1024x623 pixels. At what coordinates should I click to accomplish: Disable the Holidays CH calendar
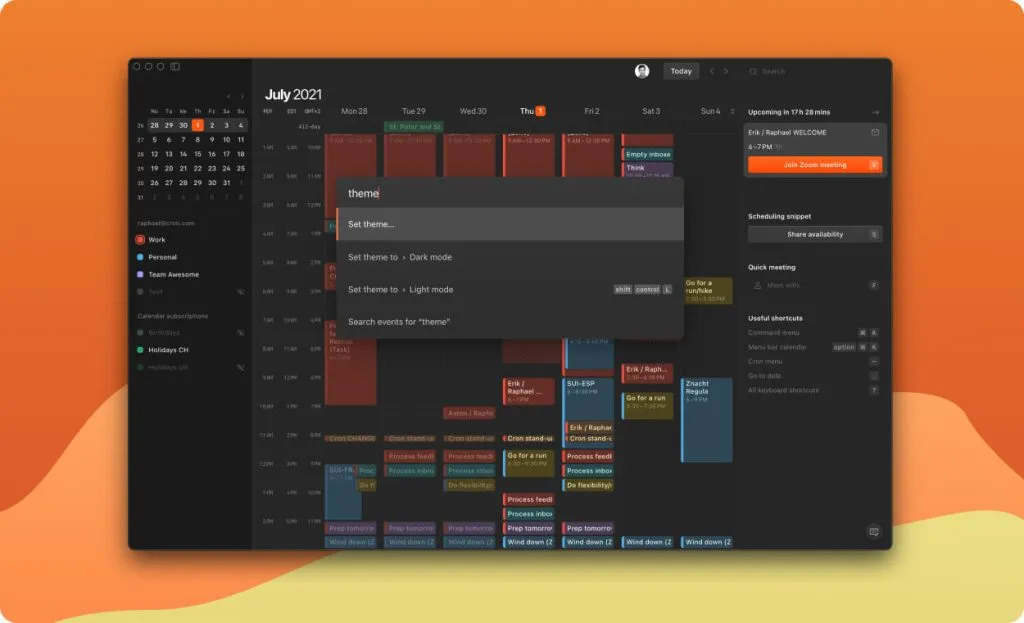140,350
